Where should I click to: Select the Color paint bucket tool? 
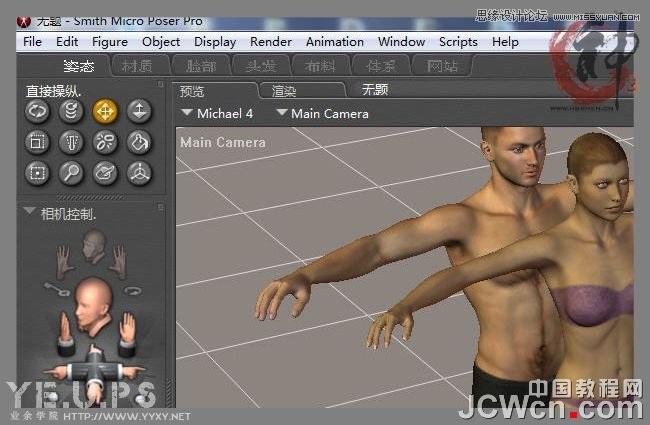tap(139, 143)
